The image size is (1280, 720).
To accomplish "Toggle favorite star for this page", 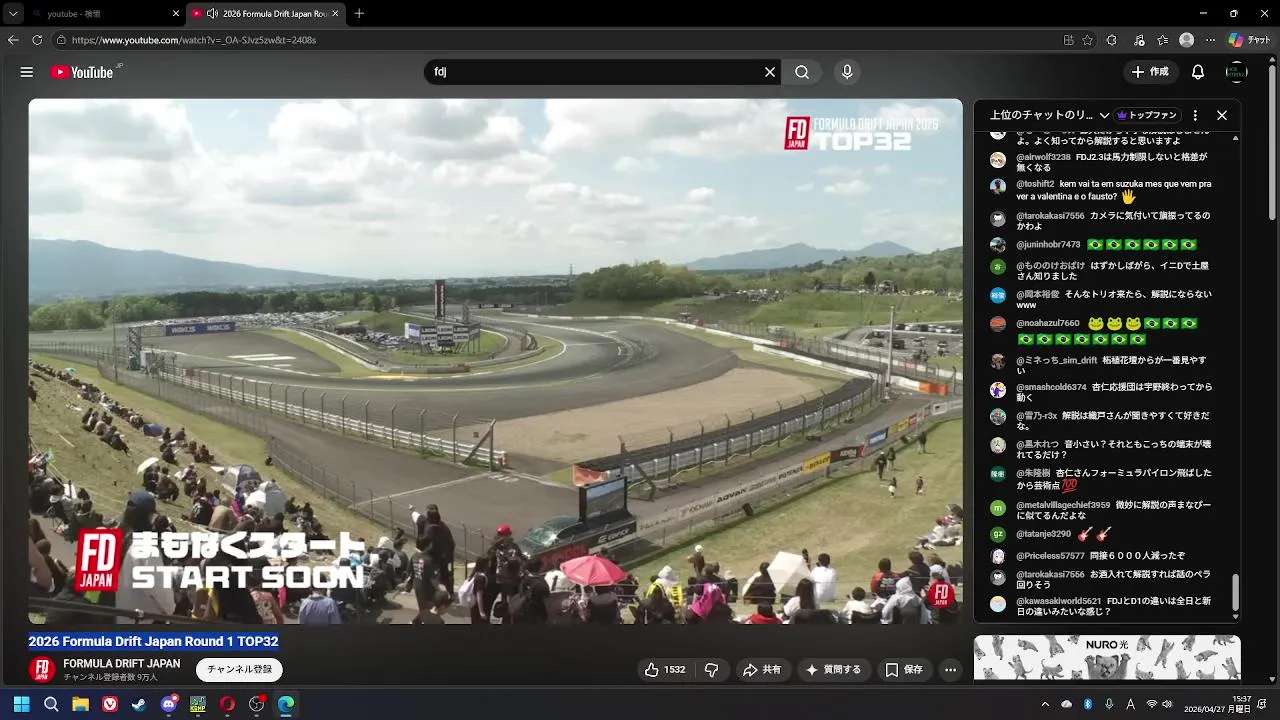I will (1087, 40).
